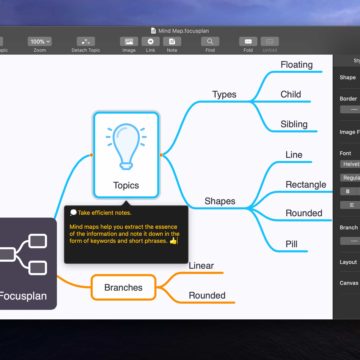Insert an image with the Image button
Image resolution: width=360 pixels, height=360 pixels.
pyautogui.click(x=129, y=42)
